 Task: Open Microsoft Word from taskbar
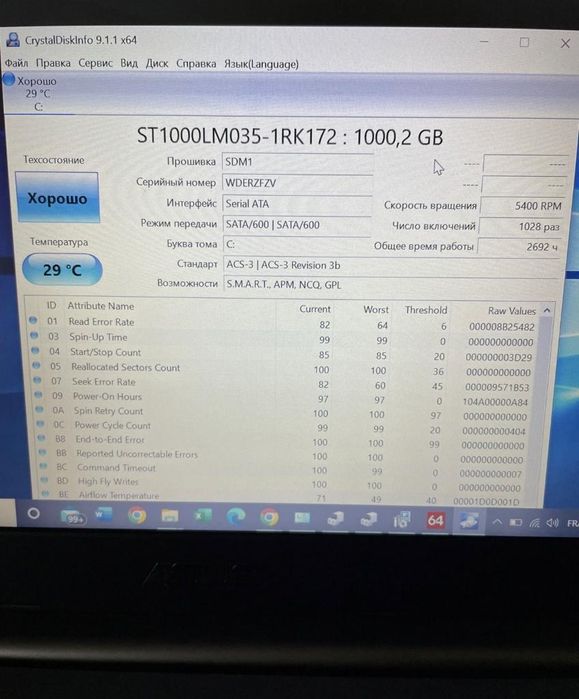click(103, 515)
